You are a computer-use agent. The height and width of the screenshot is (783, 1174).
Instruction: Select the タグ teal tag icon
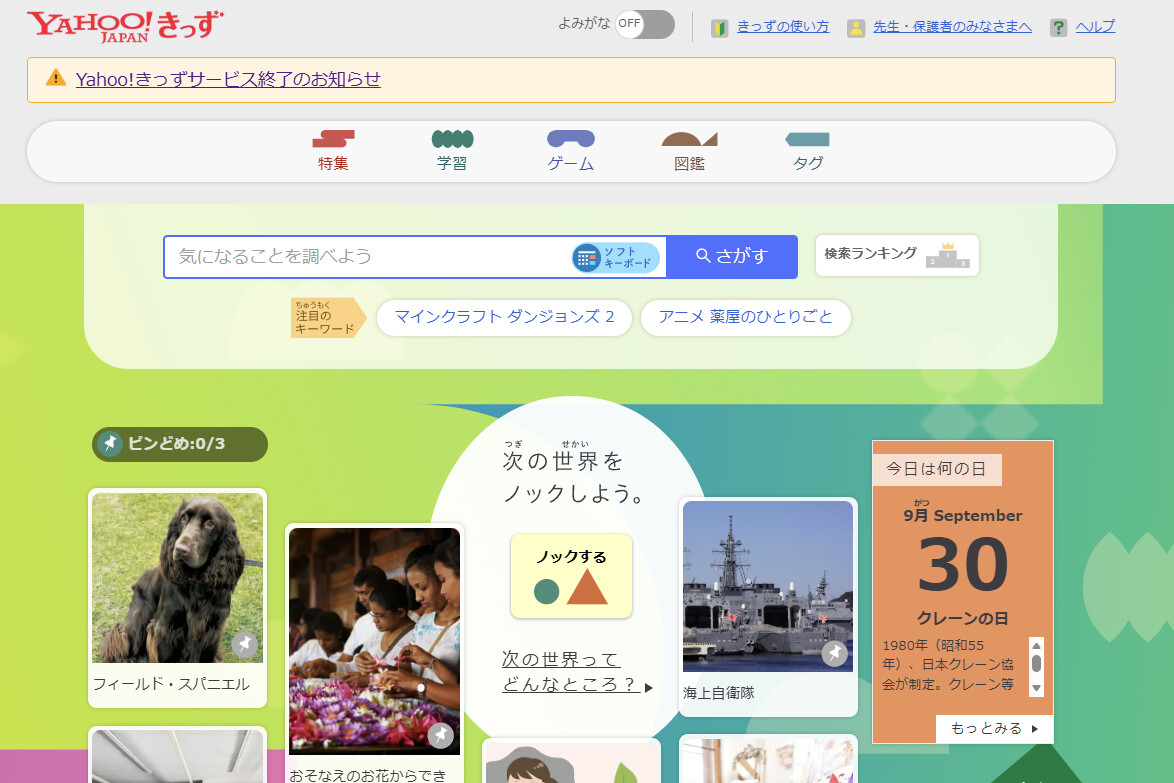(807, 139)
